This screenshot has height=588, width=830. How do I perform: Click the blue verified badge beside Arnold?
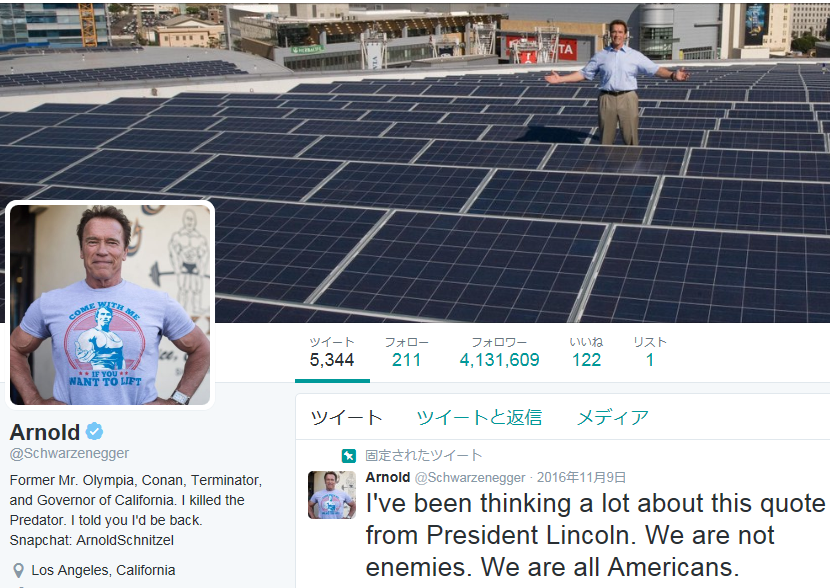(x=95, y=432)
